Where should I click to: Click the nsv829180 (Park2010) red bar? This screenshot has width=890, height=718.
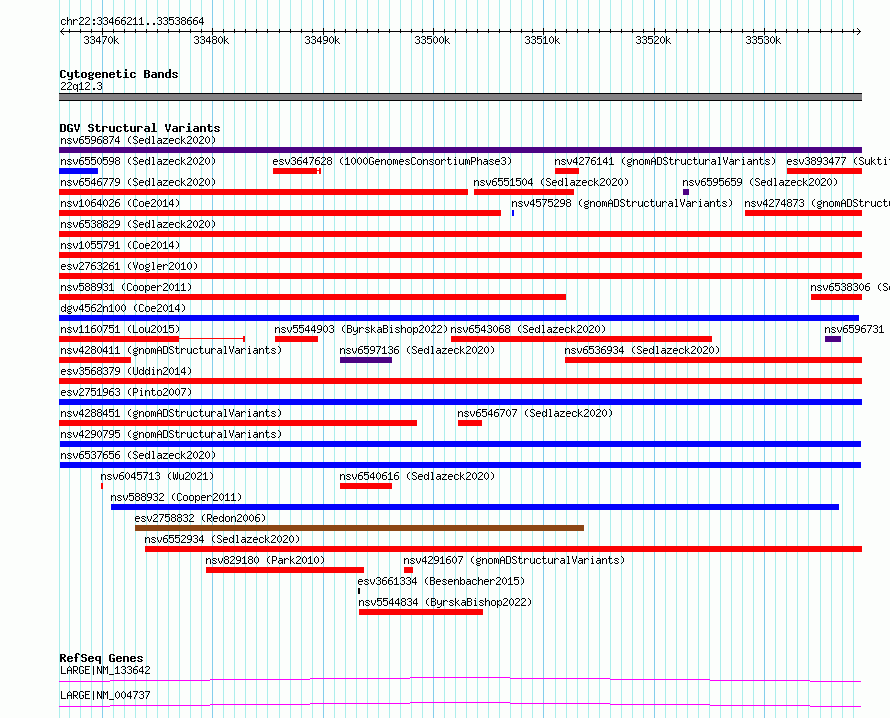(285, 570)
